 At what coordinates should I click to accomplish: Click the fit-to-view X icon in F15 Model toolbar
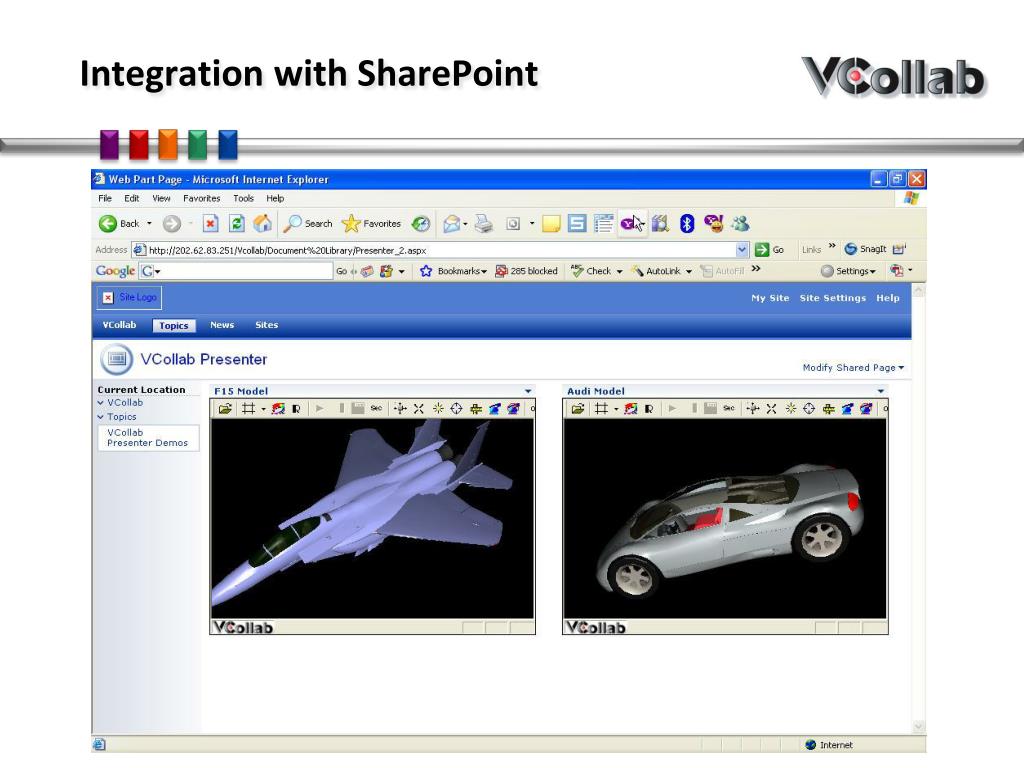419,409
